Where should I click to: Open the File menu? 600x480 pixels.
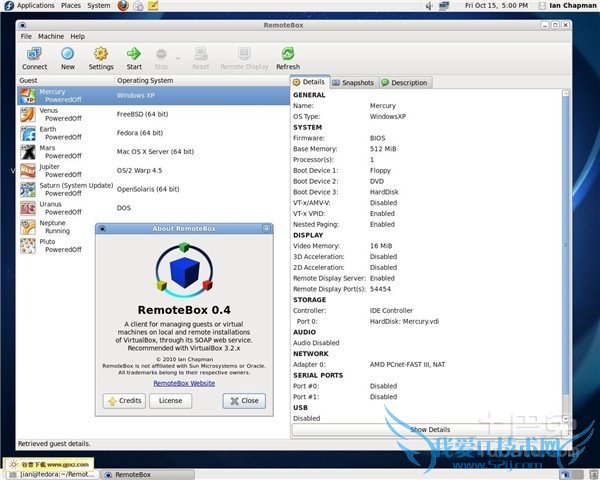(26, 36)
